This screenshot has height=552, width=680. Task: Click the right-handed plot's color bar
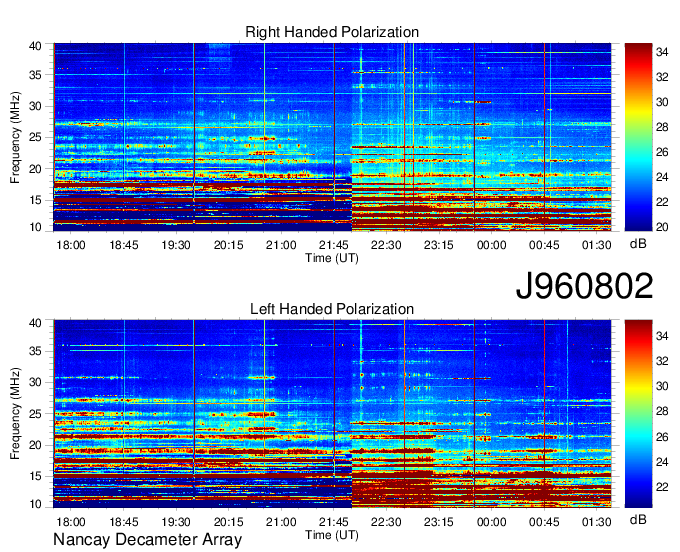[x=638, y=137]
